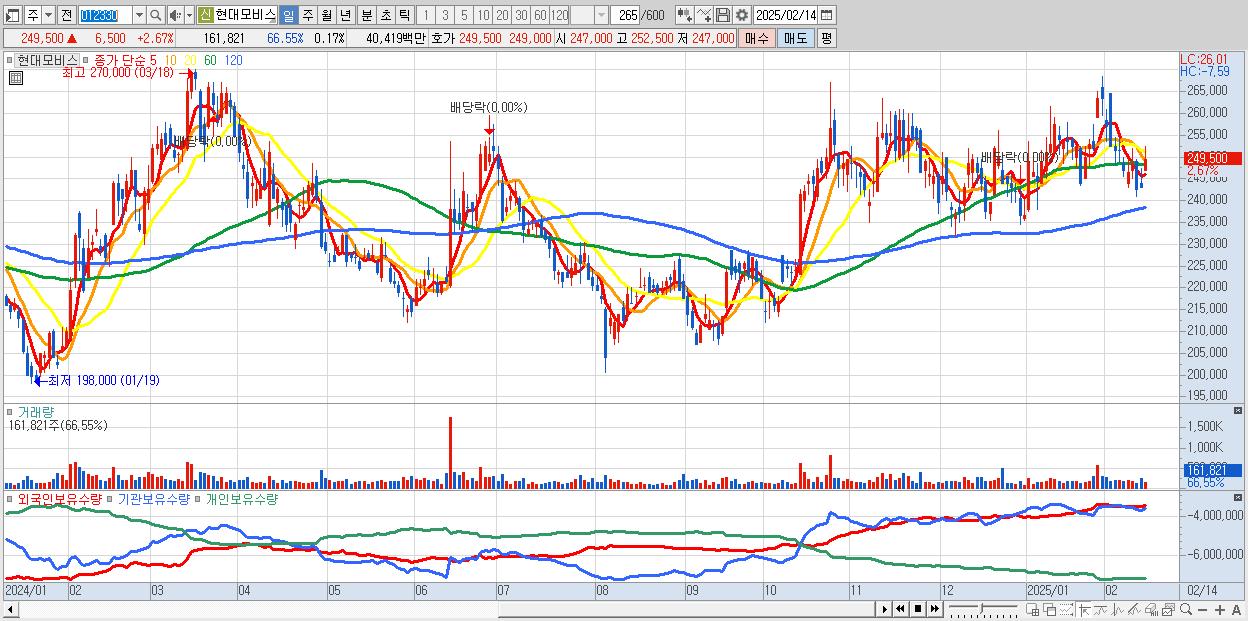This screenshot has height=621, width=1248.
Task: Click the trend line drawing icon
Action: (x=1100, y=610)
